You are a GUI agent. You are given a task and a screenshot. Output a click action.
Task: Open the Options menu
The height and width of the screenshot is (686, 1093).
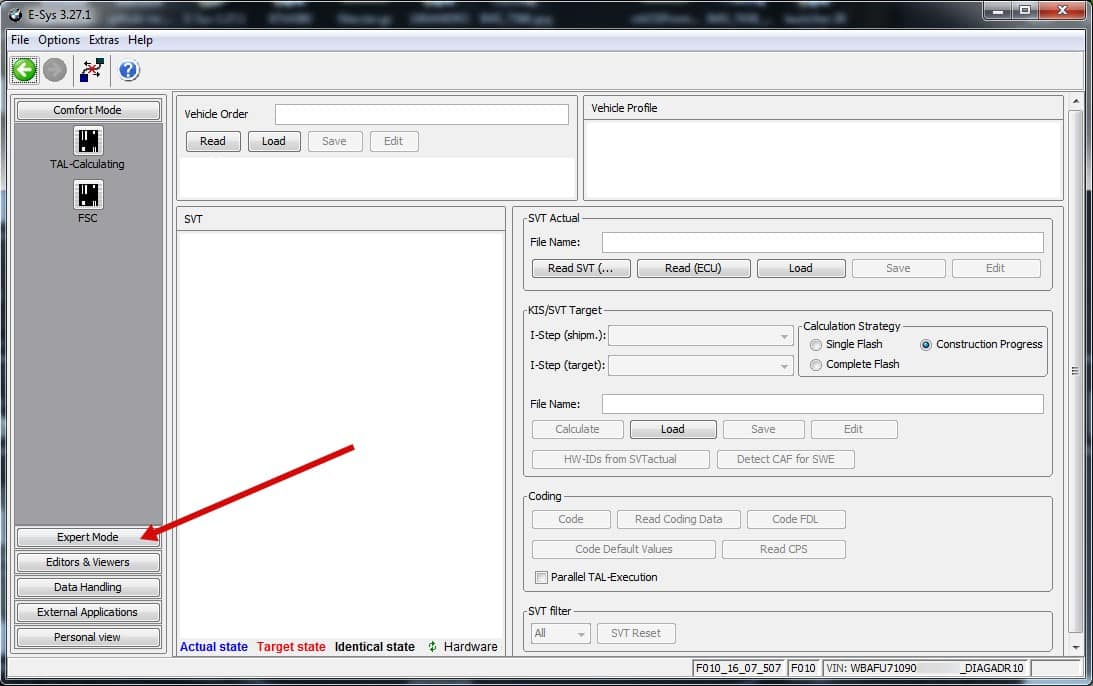point(59,40)
